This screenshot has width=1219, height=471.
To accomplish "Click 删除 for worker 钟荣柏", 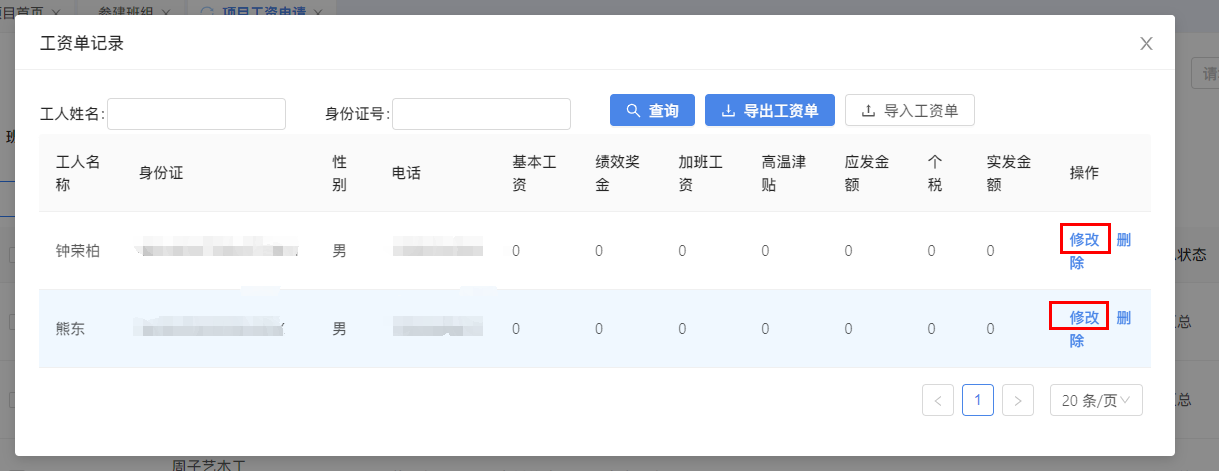I will click(x=1123, y=239).
